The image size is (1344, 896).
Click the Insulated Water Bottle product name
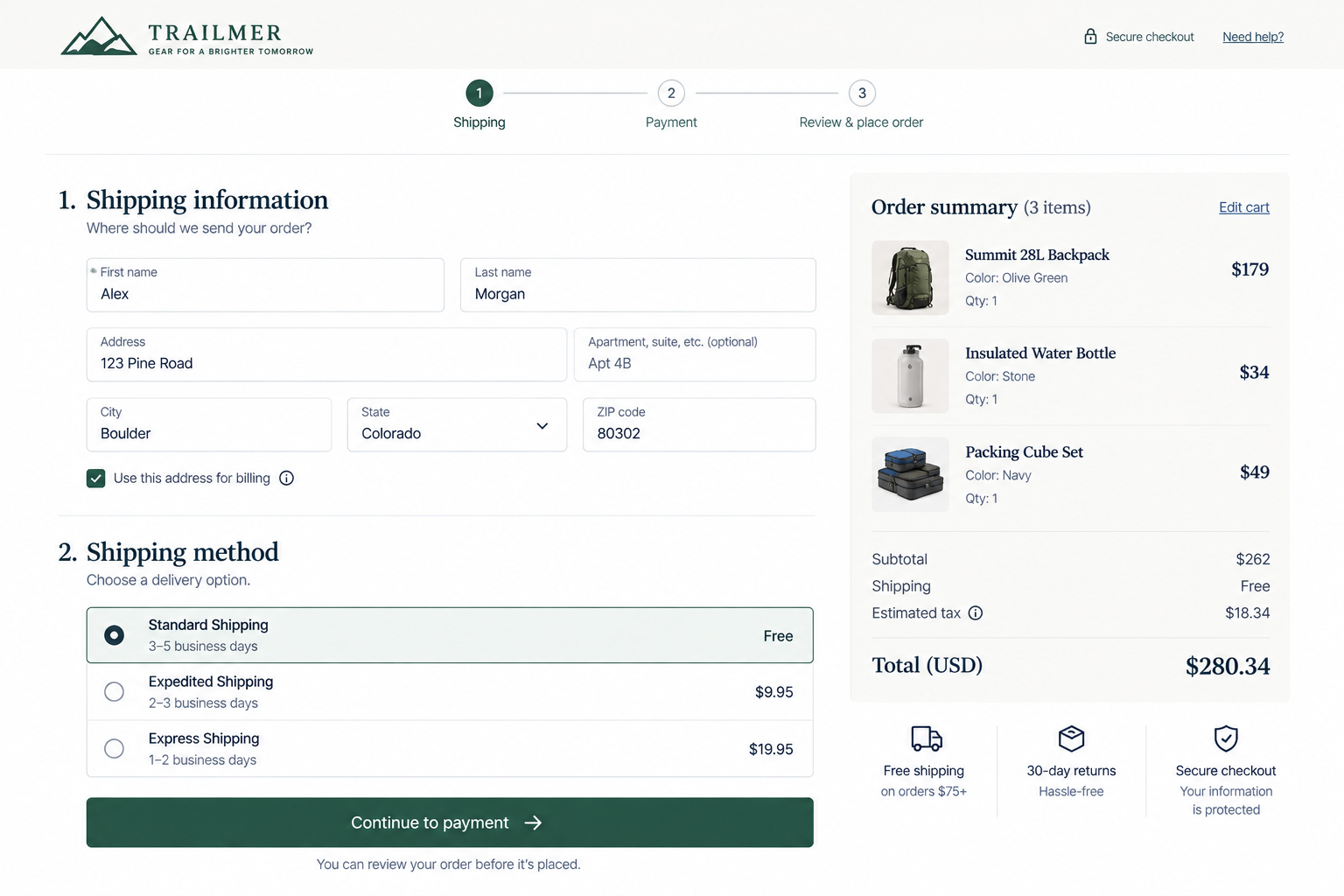(1040, 353)
